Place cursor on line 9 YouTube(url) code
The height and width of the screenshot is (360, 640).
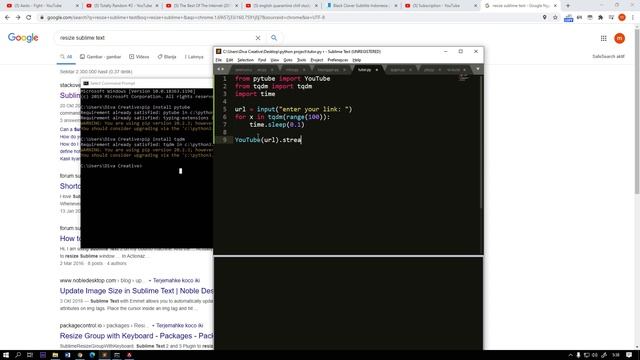point(268,140)
